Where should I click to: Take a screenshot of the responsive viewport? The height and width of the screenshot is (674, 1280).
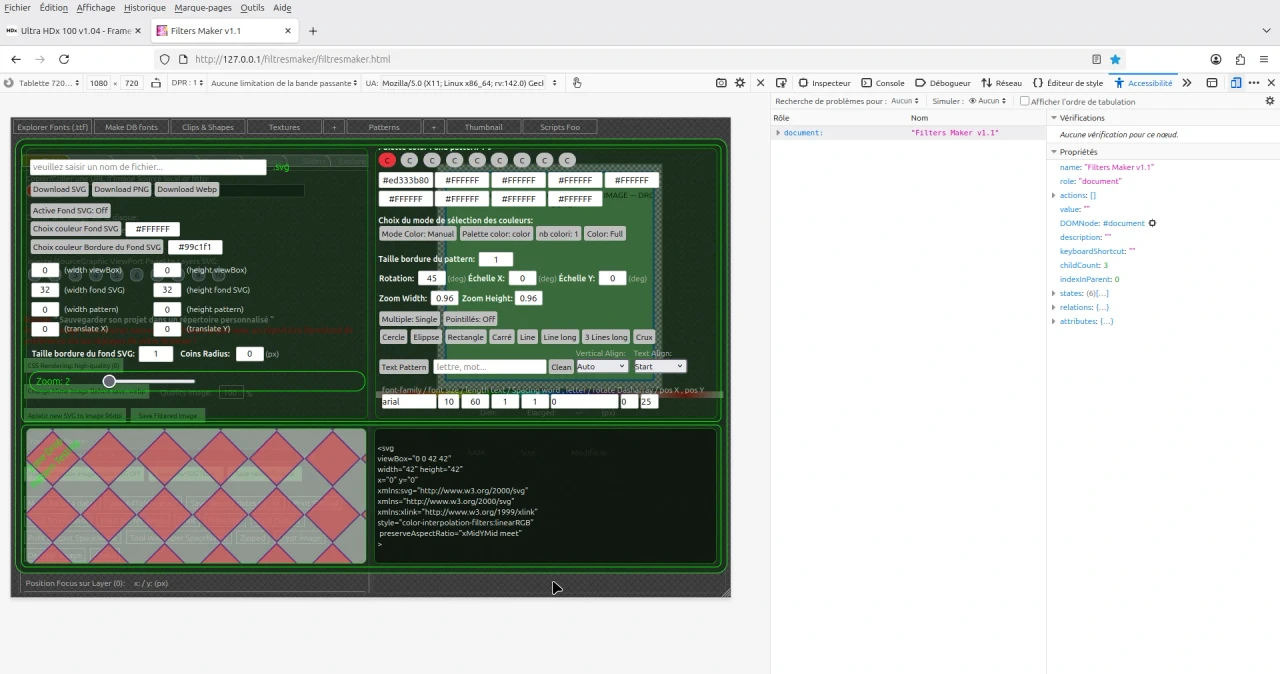click(722, 83)
